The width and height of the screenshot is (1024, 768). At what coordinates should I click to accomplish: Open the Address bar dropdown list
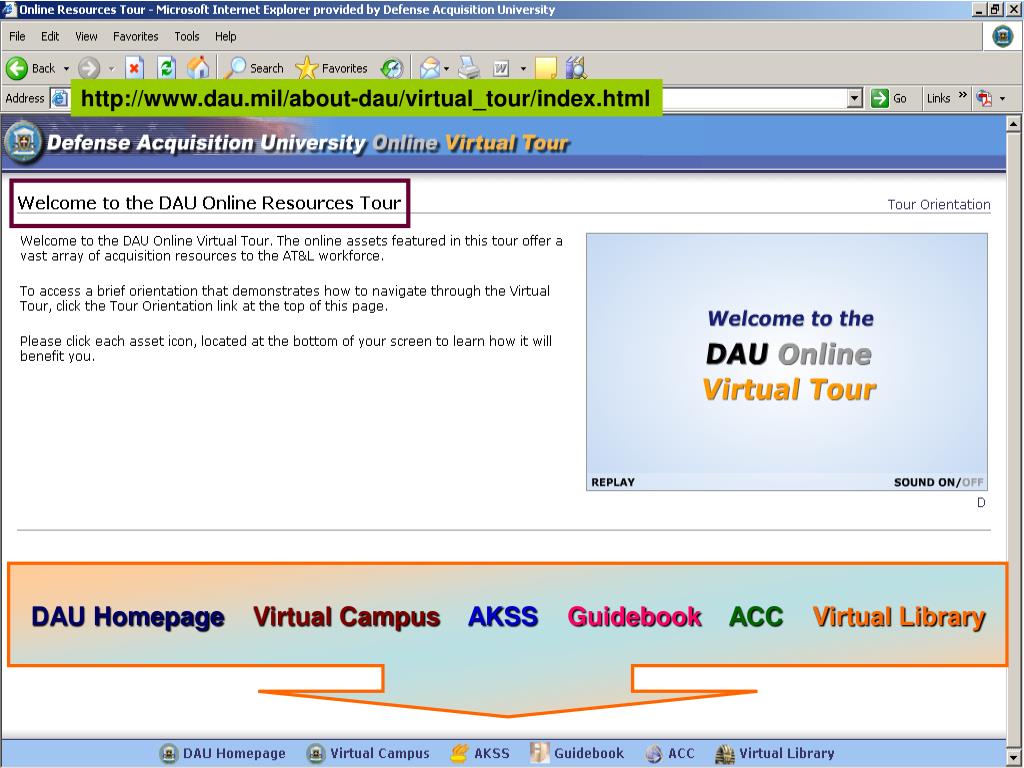pos(854,99)
